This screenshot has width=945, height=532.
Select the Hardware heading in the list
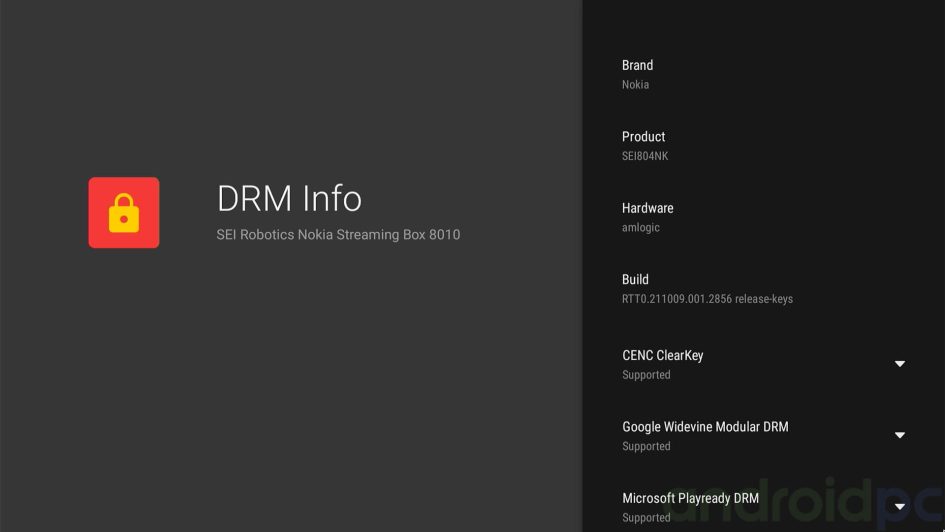coord(647,208)
